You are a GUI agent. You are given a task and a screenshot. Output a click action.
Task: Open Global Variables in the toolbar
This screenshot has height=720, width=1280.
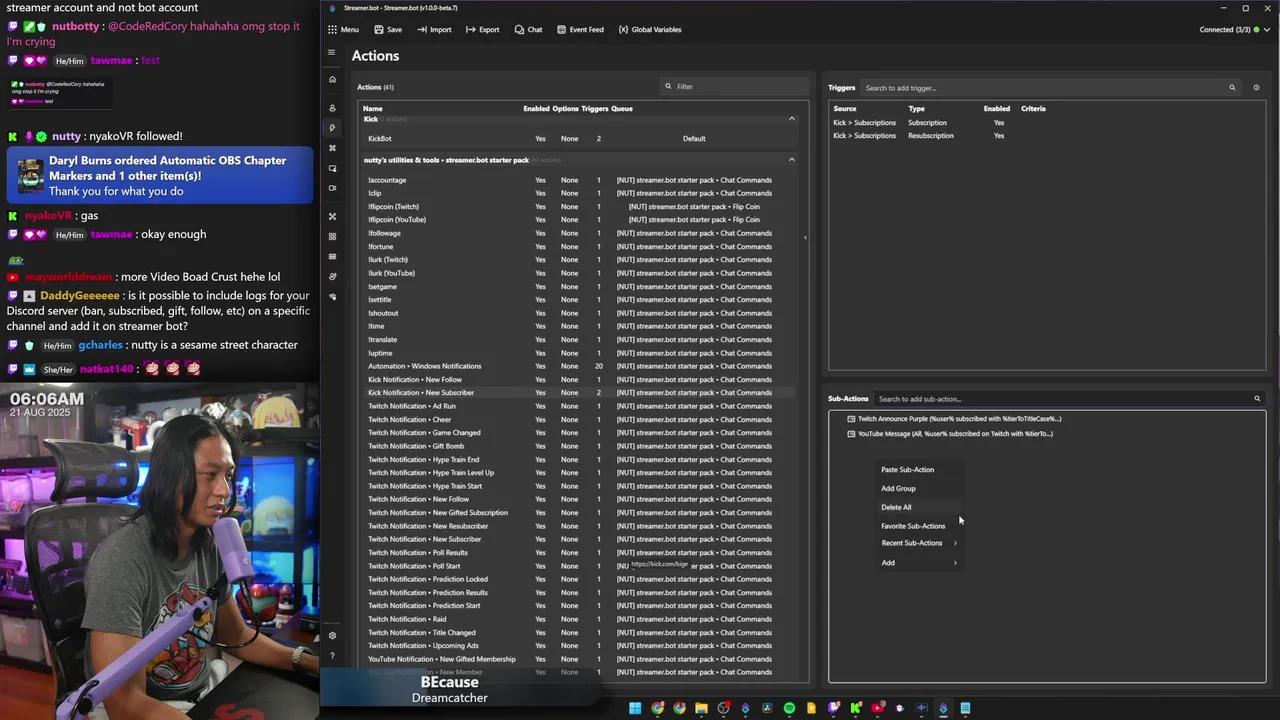click(x=650, y=29)
